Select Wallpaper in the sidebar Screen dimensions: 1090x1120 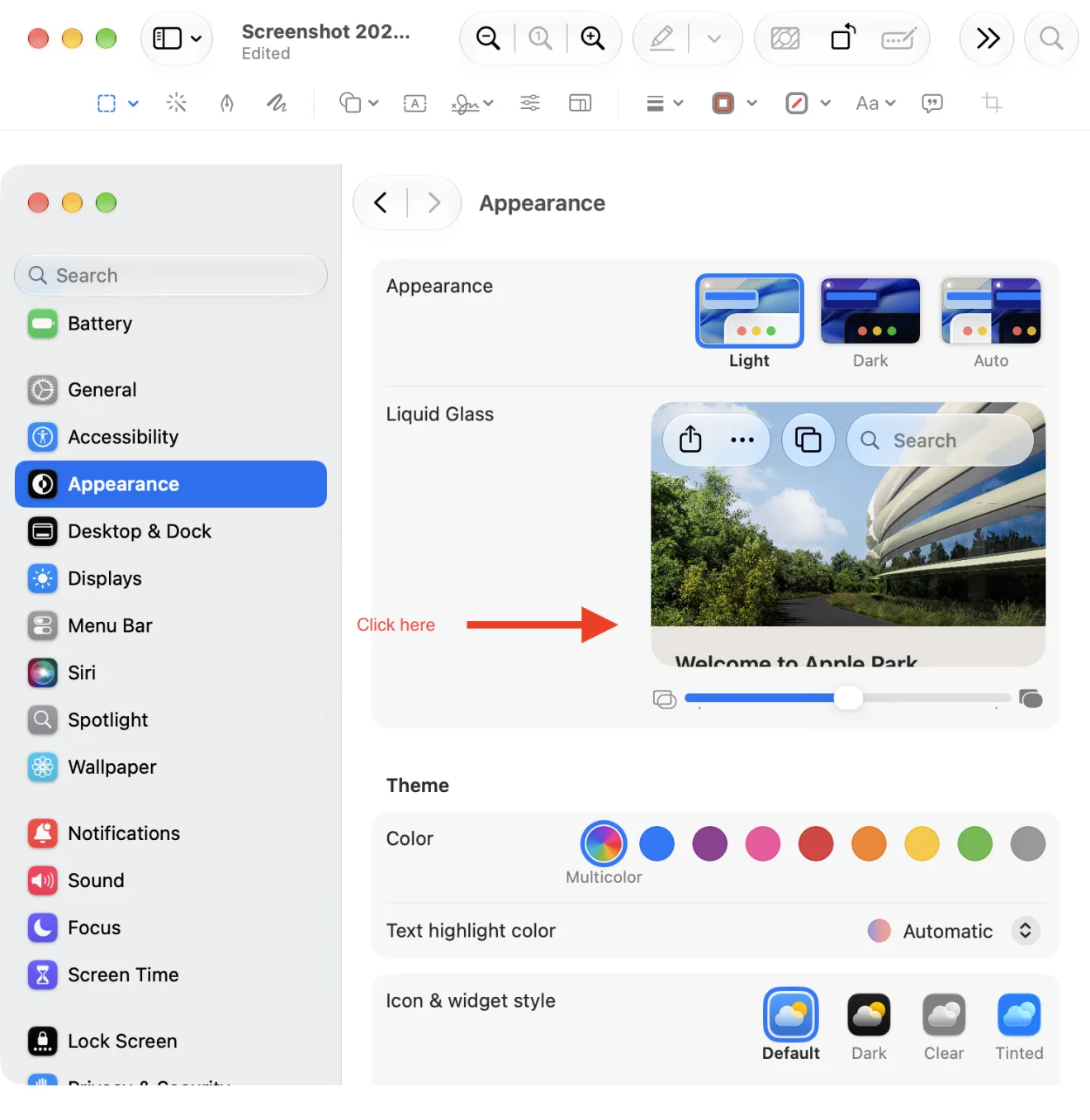[x=171, y=766]
